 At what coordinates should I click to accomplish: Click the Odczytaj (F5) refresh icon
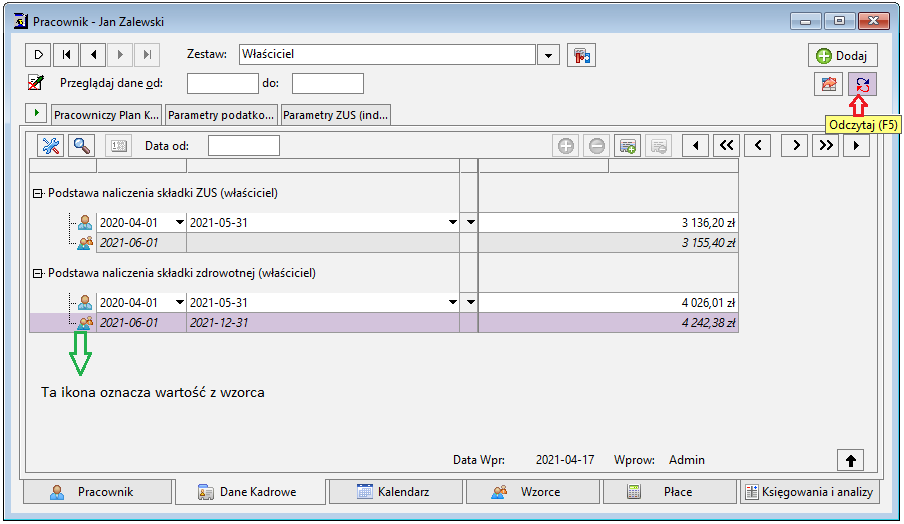pyautogui.click(x=862, y=84)
